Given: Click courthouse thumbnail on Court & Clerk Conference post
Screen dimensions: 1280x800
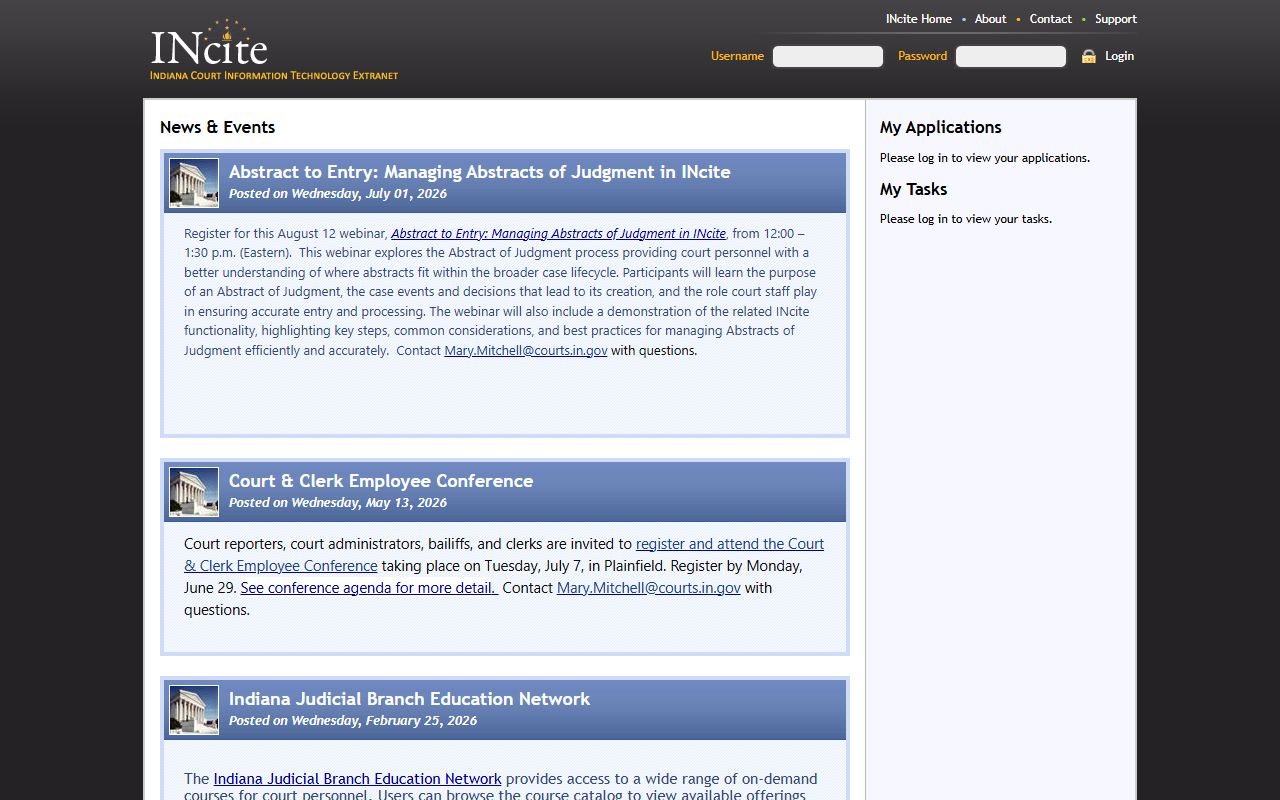Looking at the screenshot, I should point(194,492).
